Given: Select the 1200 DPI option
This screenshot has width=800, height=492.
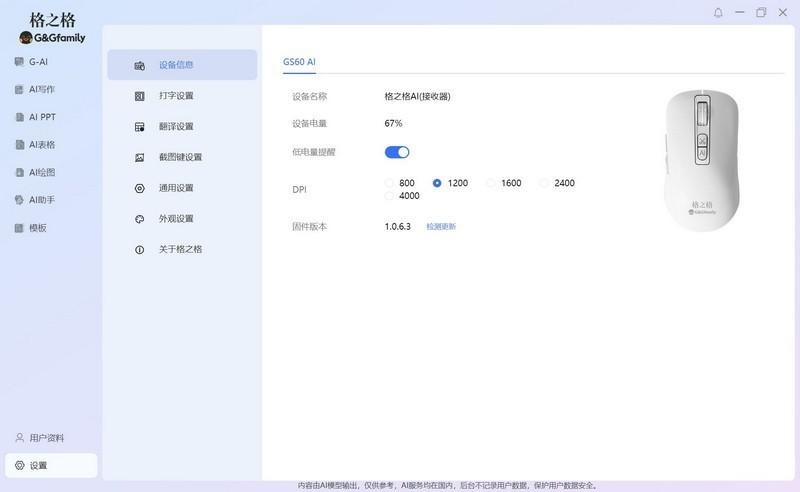Looking at the screenshot, I should (437, 183).
